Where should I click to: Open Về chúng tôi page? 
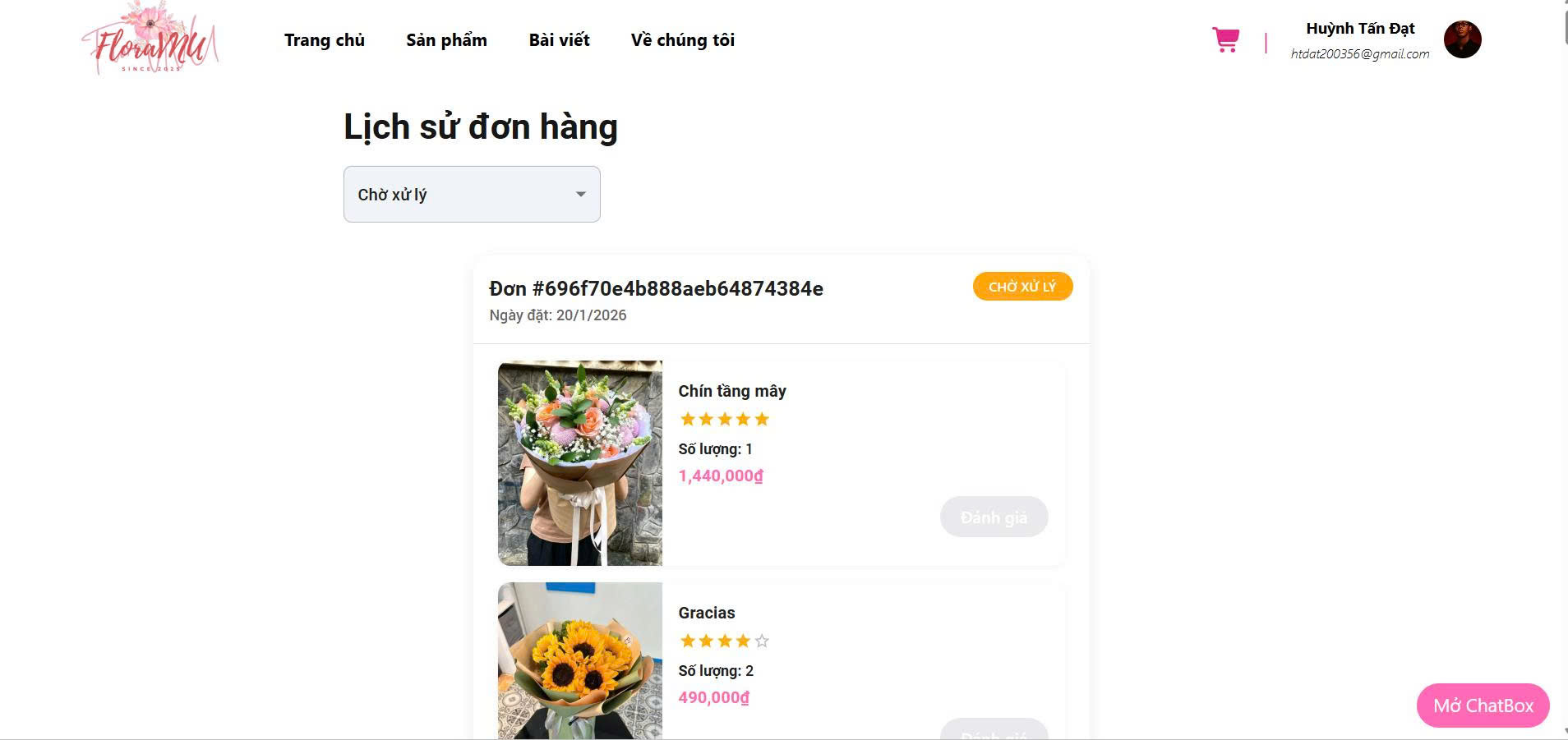click(683, 40)
